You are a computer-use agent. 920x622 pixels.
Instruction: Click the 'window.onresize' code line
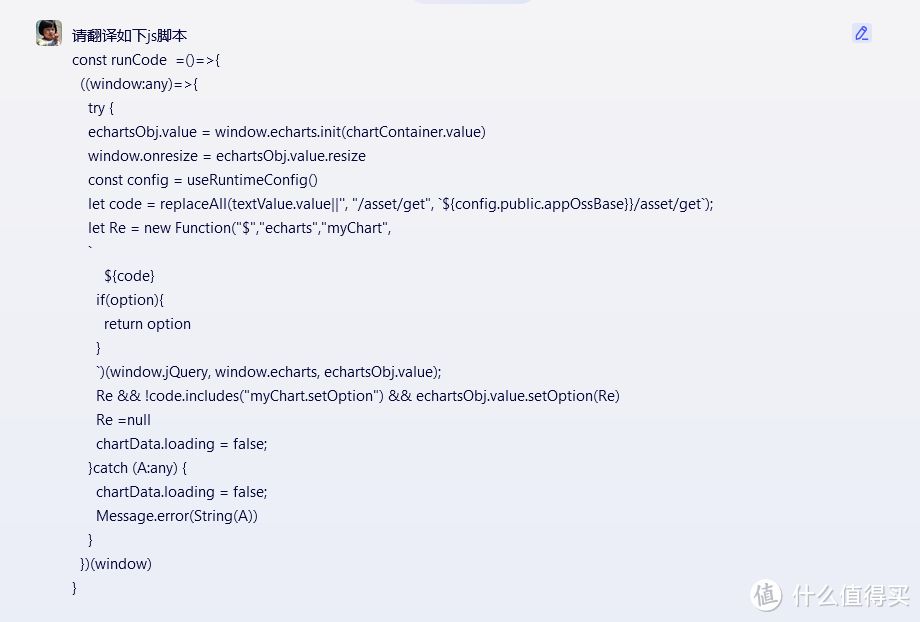point(226,156)
